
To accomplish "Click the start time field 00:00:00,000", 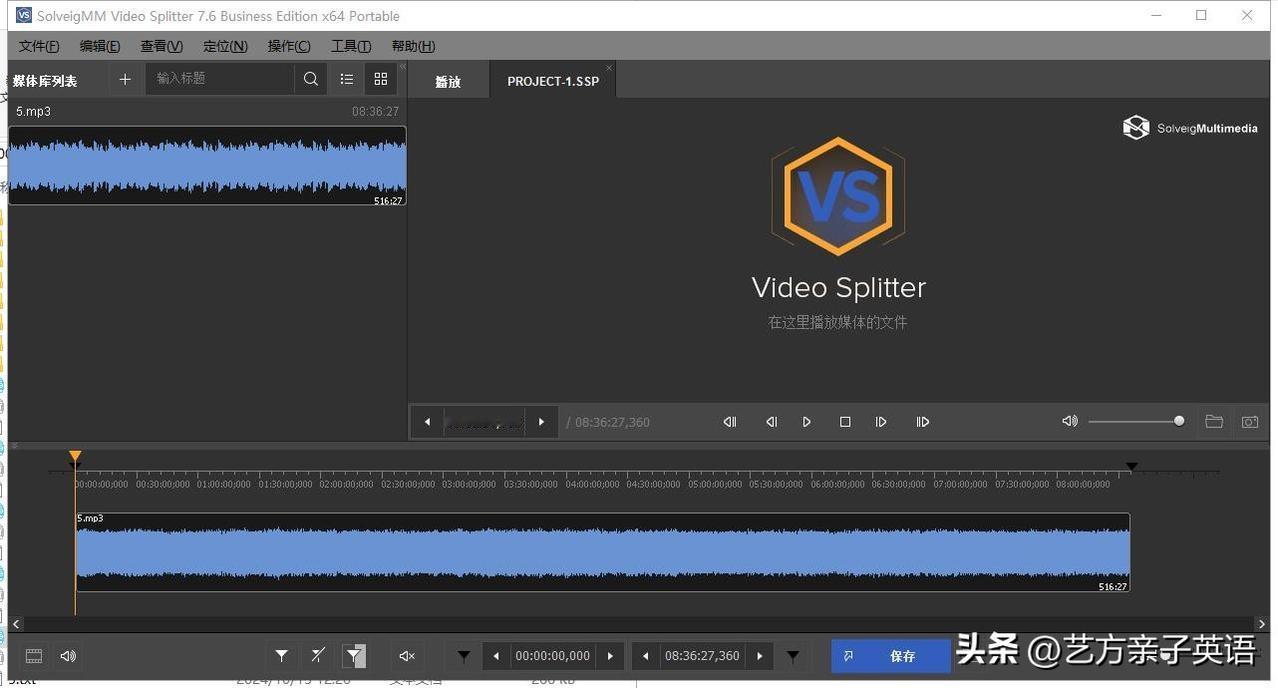I will coord(552,656).
